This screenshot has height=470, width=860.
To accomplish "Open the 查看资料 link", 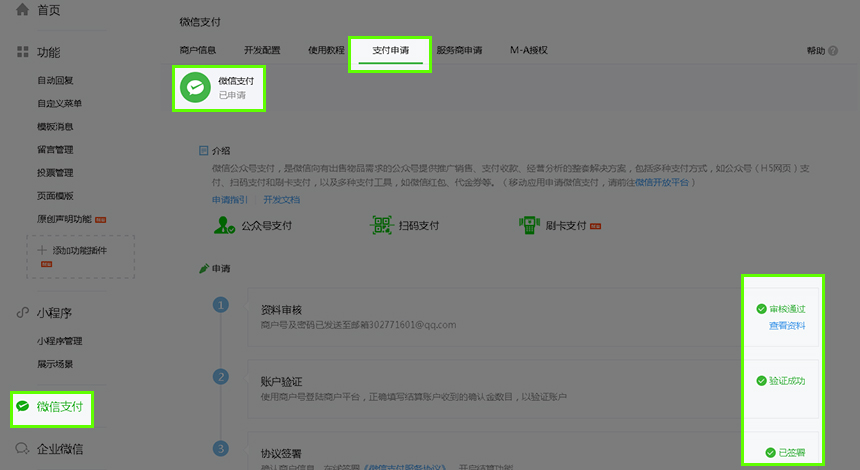I will point(787,326).
